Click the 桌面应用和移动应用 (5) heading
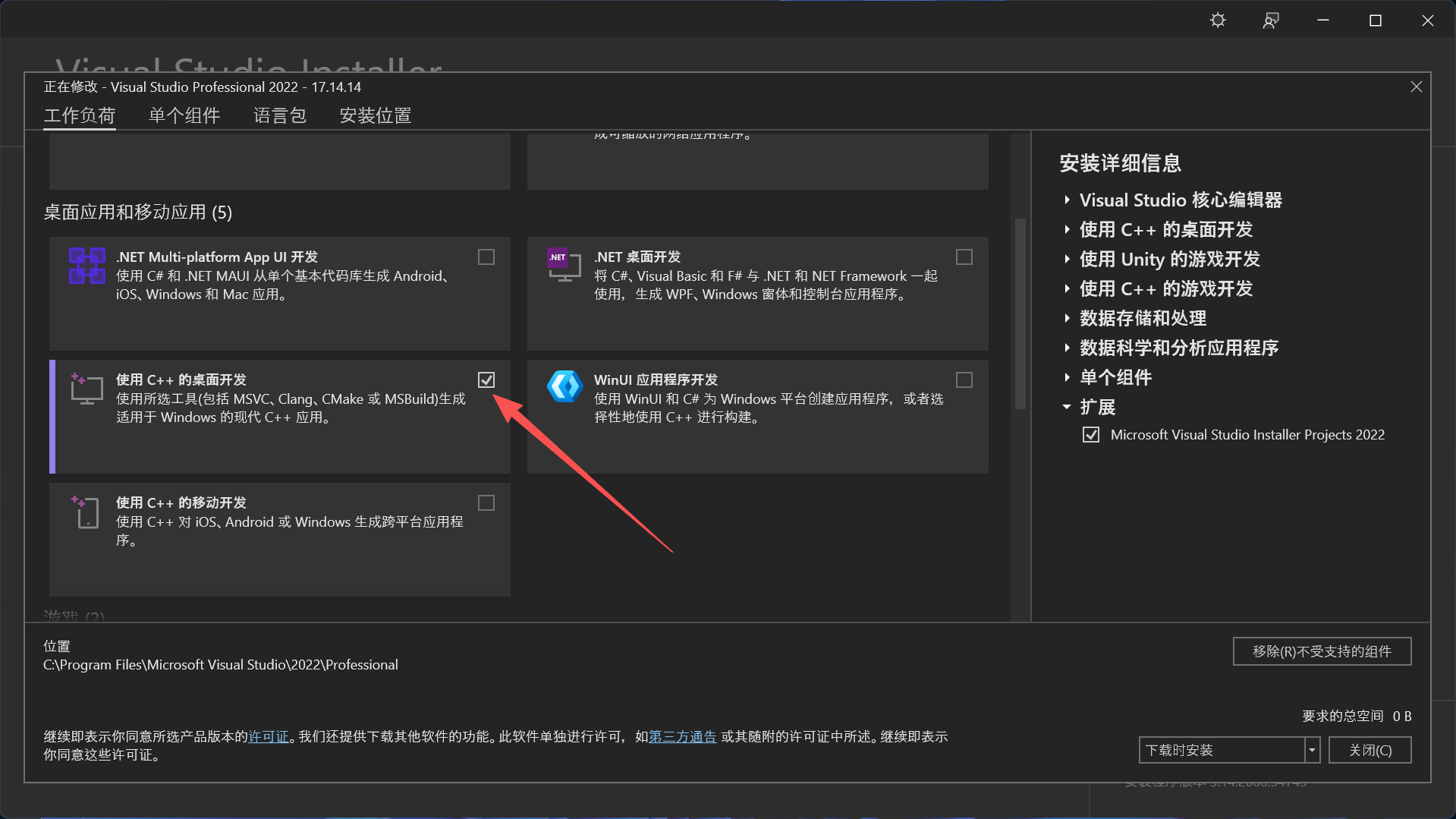 (138, 212)
